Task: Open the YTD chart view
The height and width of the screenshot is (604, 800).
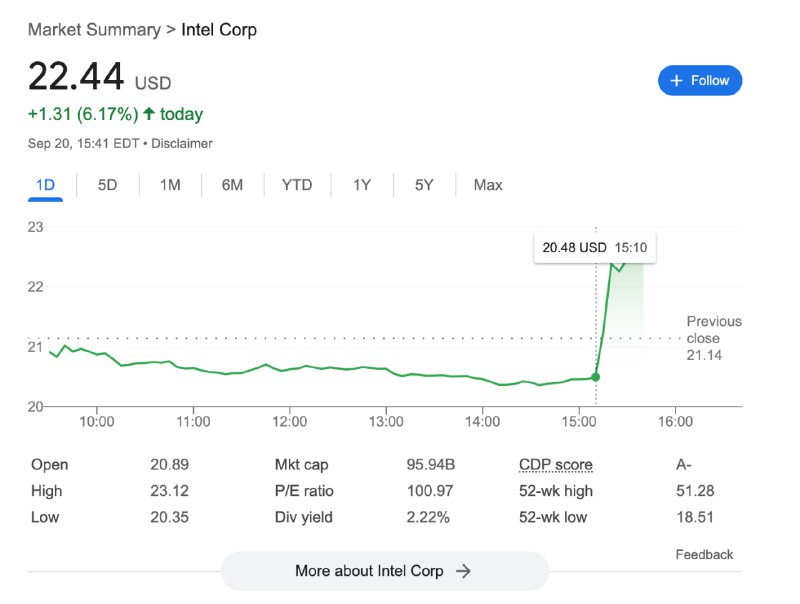Action: tap(297, 184)
